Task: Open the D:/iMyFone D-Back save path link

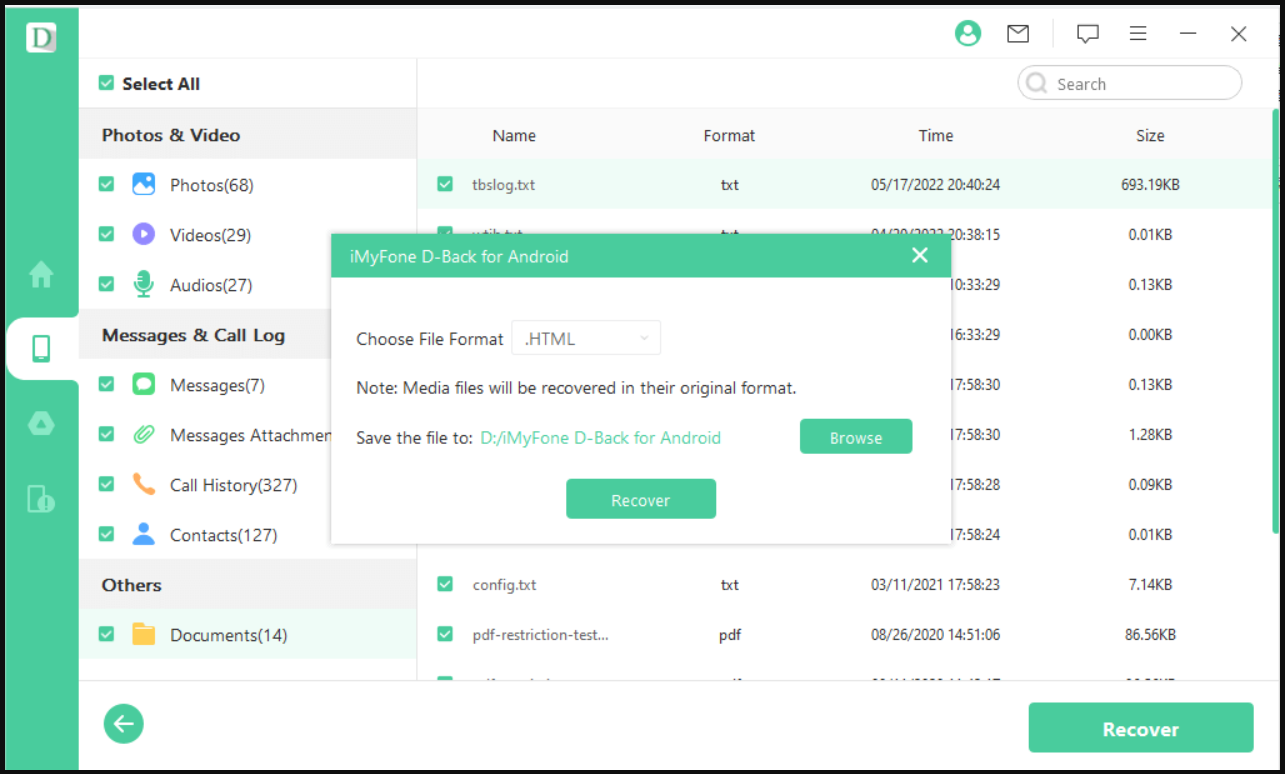Action: pyautogui.click(x=600, y=437)
